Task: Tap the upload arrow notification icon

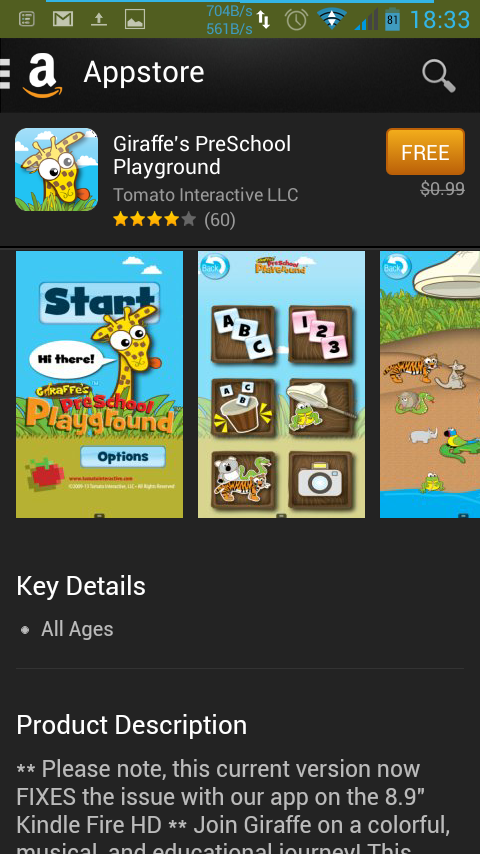Action: pos(99,20)
